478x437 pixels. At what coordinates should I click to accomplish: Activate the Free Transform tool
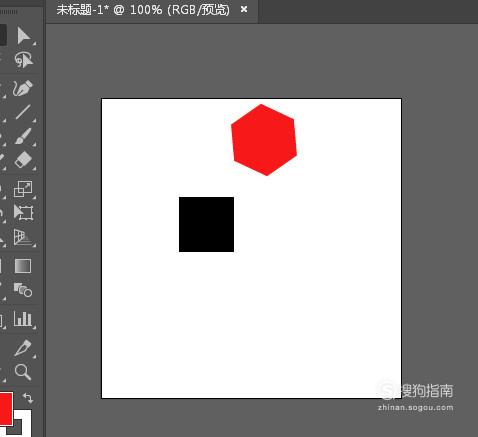(x=23, y=213)
